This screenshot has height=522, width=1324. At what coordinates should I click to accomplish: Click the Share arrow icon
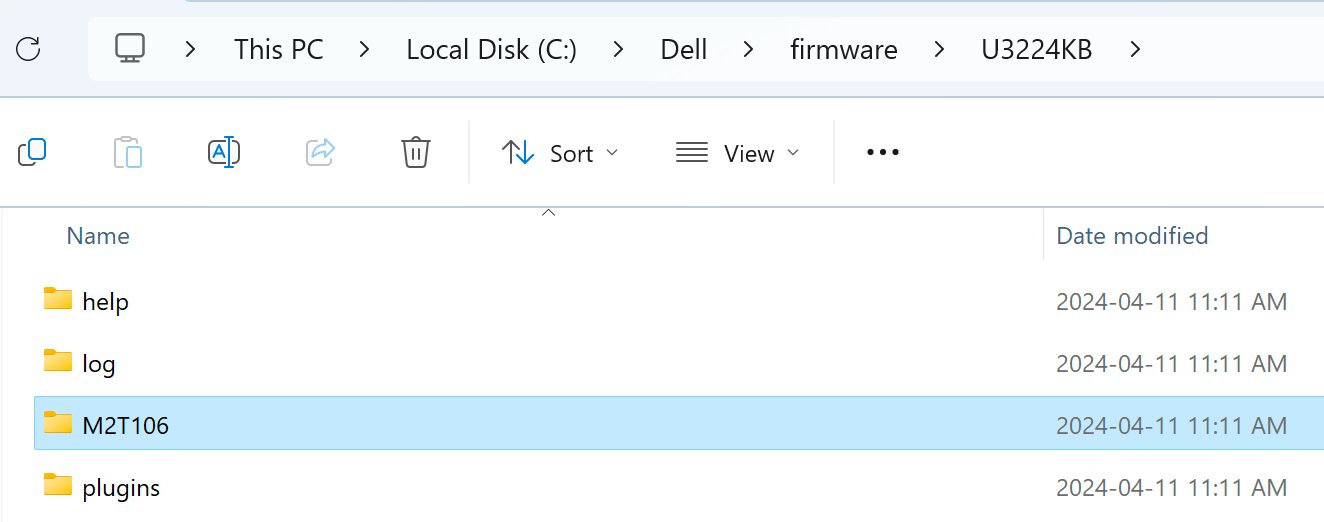[x=320, y=152]
